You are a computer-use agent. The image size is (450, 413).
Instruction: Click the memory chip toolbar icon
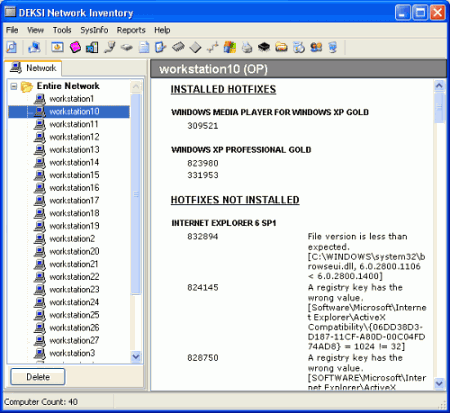[x=178, y=47]
